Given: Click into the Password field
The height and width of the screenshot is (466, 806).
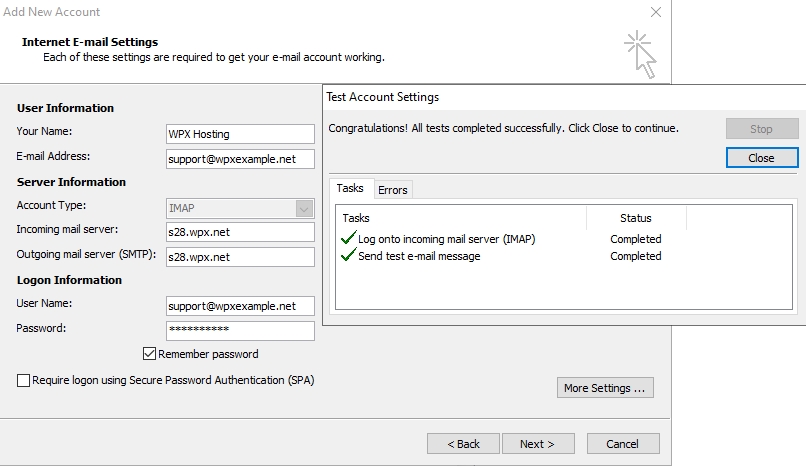Looking at the screenshot, I should click(x=240, y=330).
